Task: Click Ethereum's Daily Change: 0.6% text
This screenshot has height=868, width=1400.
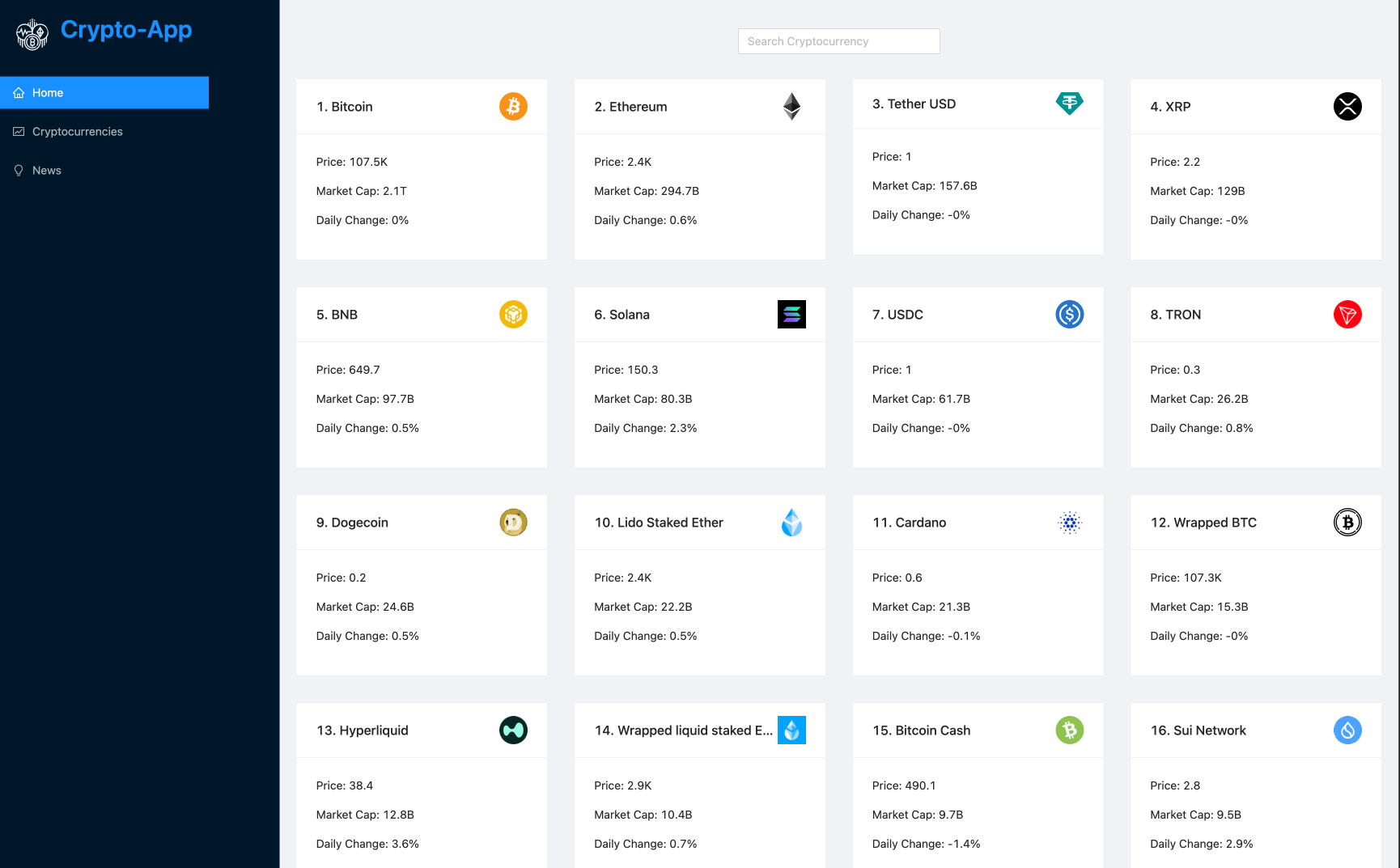Action: (646, 220)
